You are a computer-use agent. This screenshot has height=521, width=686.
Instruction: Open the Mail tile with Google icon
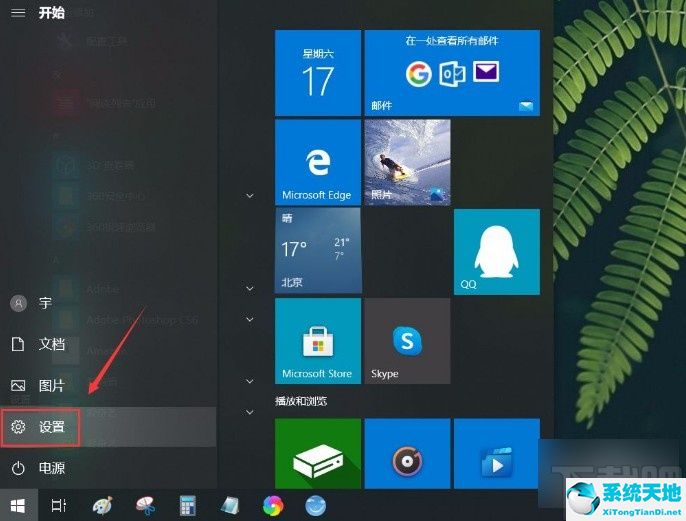click(452, 73)
